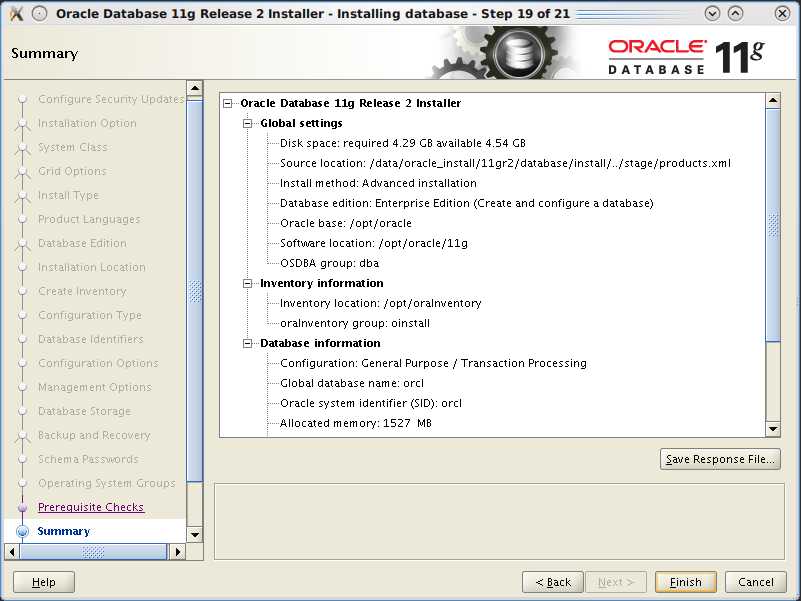Select the Oracle base: /opt/oracle row
This screenshot has width=801, height=601.
(x=346, y=223)
